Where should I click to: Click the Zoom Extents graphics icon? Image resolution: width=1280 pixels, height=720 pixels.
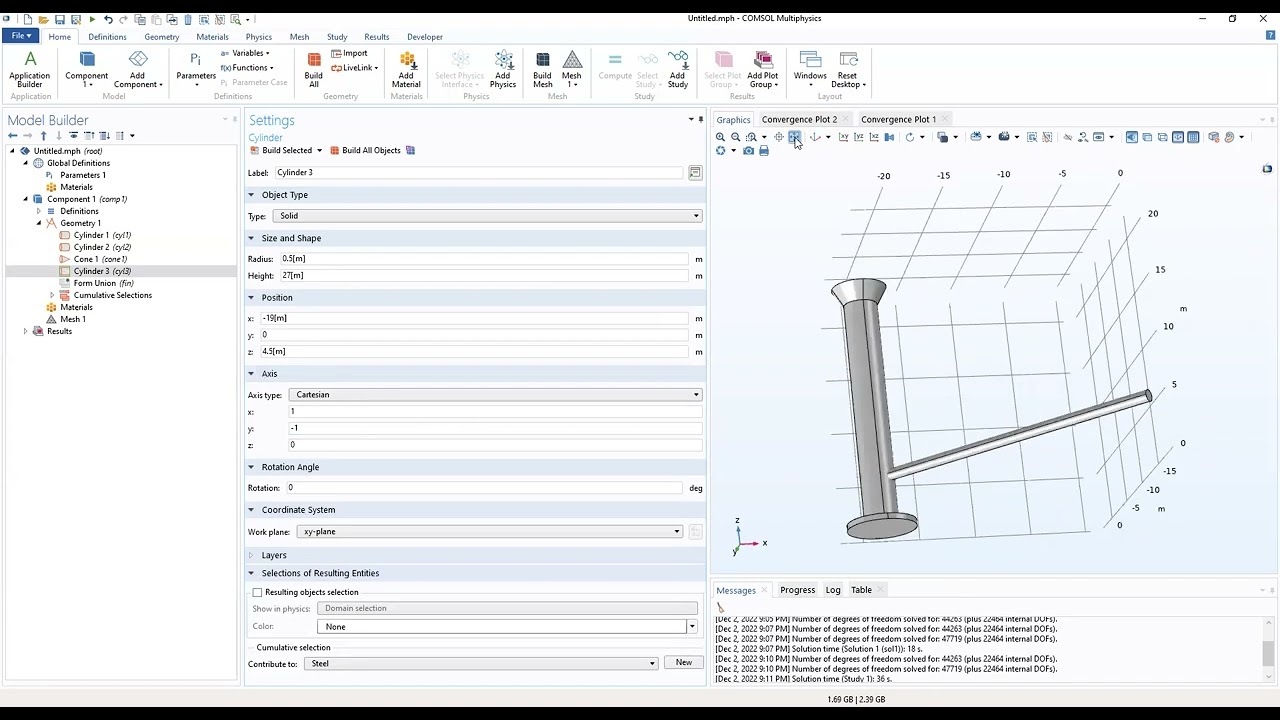click(794, 137)
